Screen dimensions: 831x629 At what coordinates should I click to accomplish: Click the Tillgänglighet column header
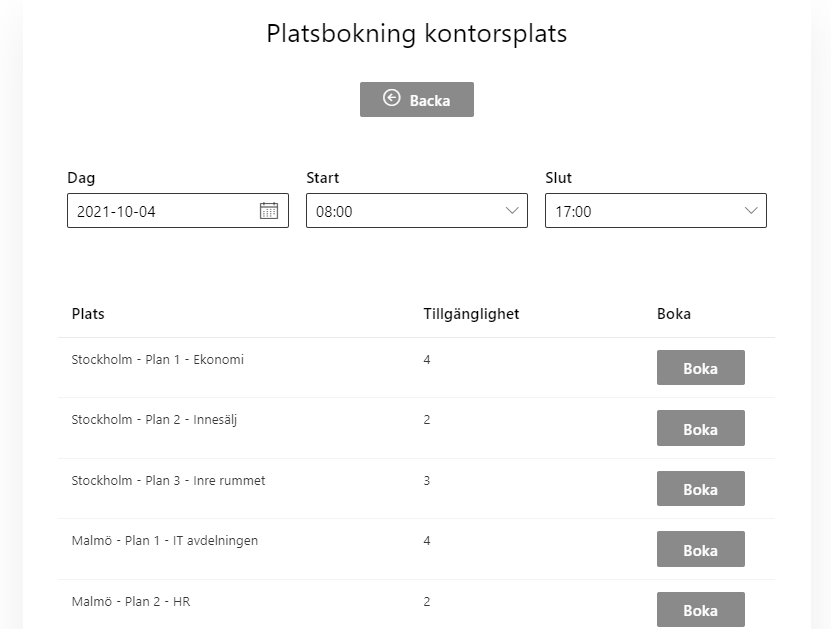[471, 314]
